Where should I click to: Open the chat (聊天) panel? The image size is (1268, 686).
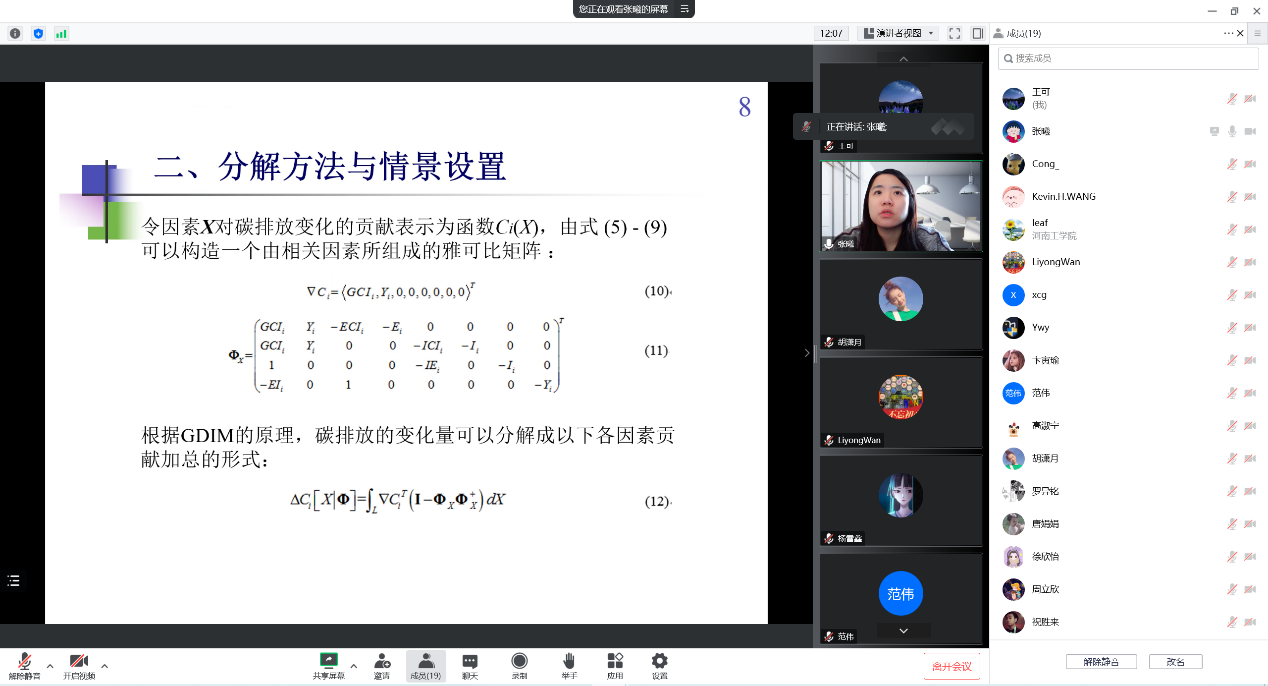point(470,665)
